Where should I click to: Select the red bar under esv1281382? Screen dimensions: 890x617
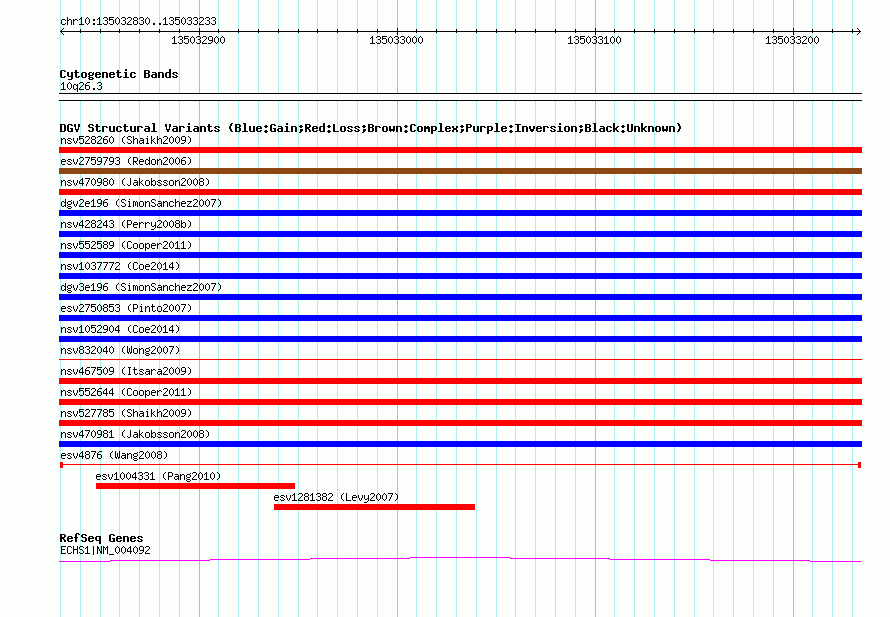[x=374, y=507]
